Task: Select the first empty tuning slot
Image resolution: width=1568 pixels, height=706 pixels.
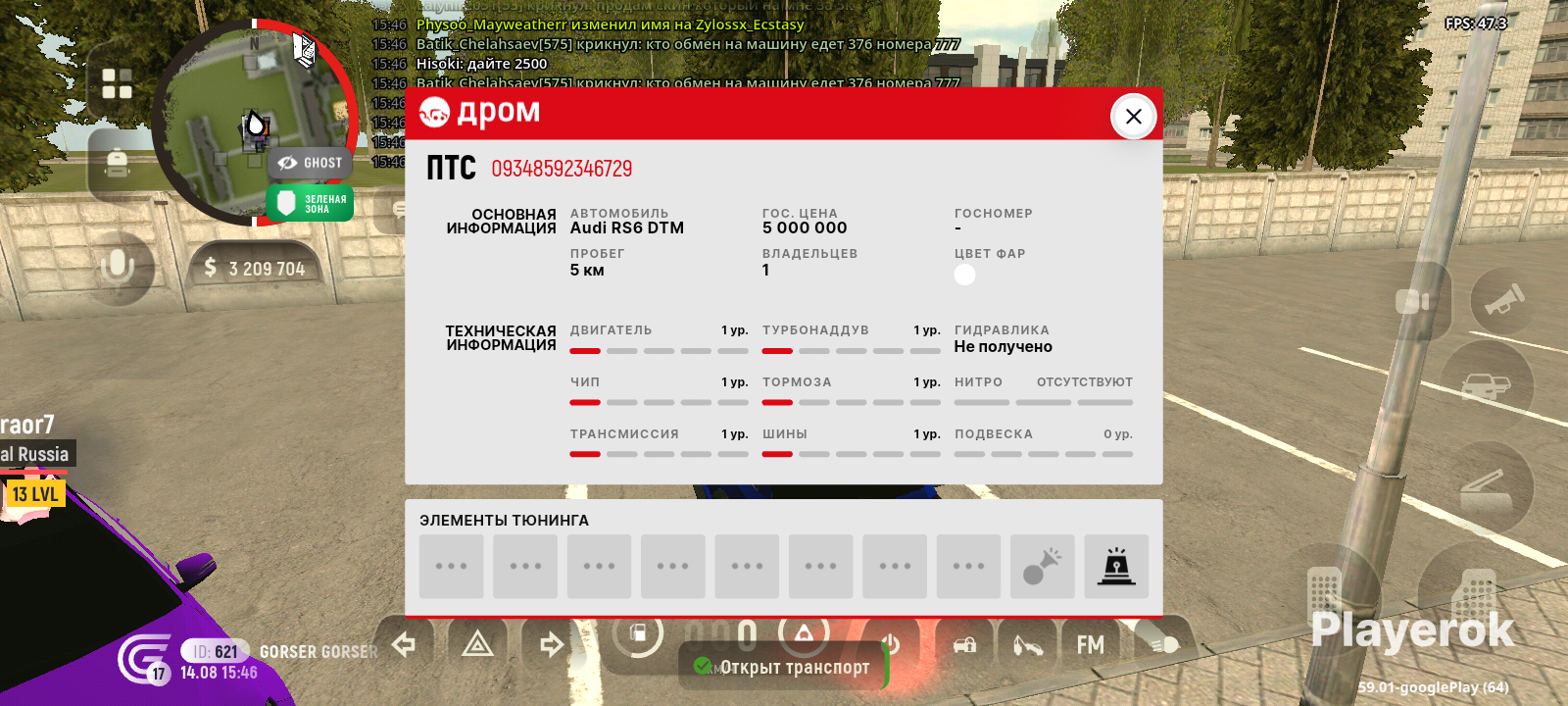Action: tap(452, 566)
